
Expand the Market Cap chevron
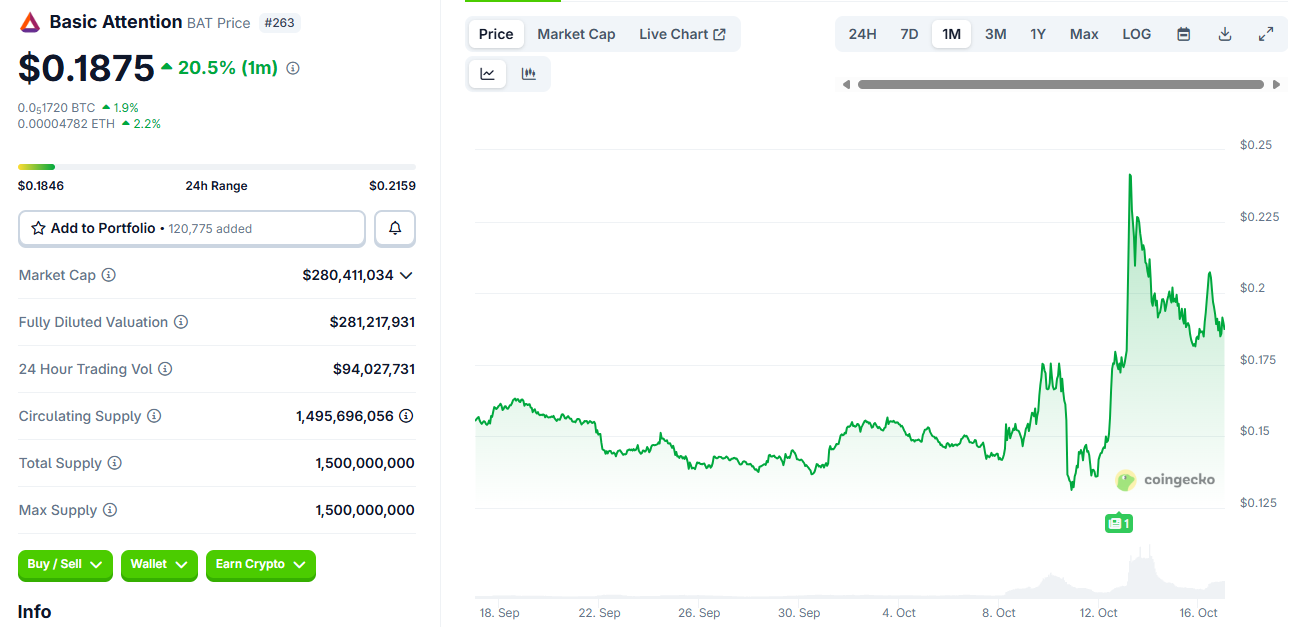pyautogui.click(x=406, y=275)
